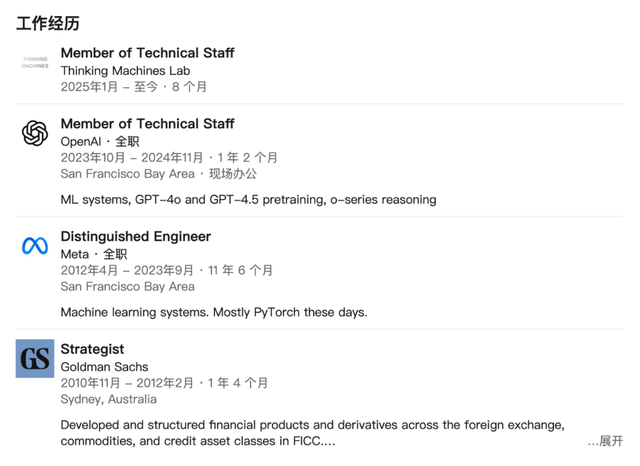Select the Sydney, Australia location text
Image resolution: width=640 pixels, height=466 pixels.
click(109, 399)
